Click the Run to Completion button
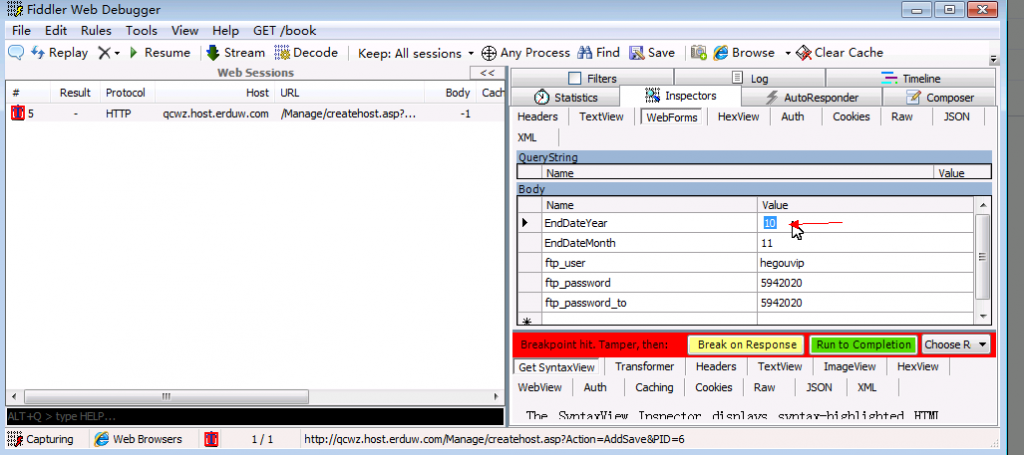 [863, 345]
